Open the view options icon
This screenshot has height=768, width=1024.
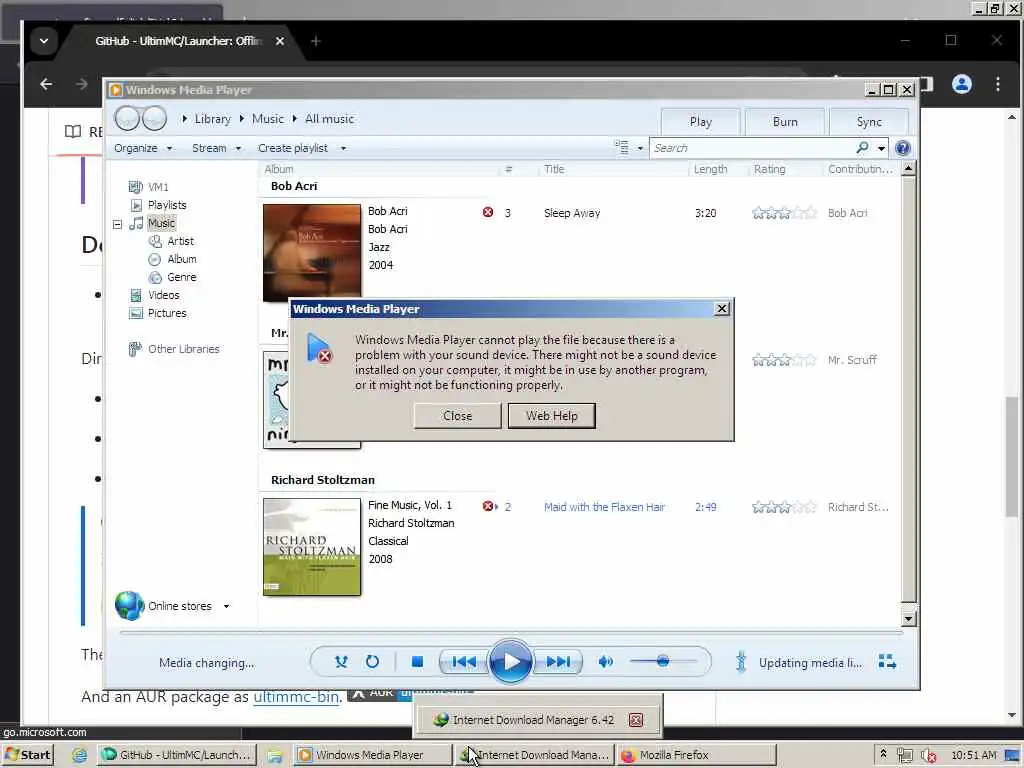pos(621,148)
